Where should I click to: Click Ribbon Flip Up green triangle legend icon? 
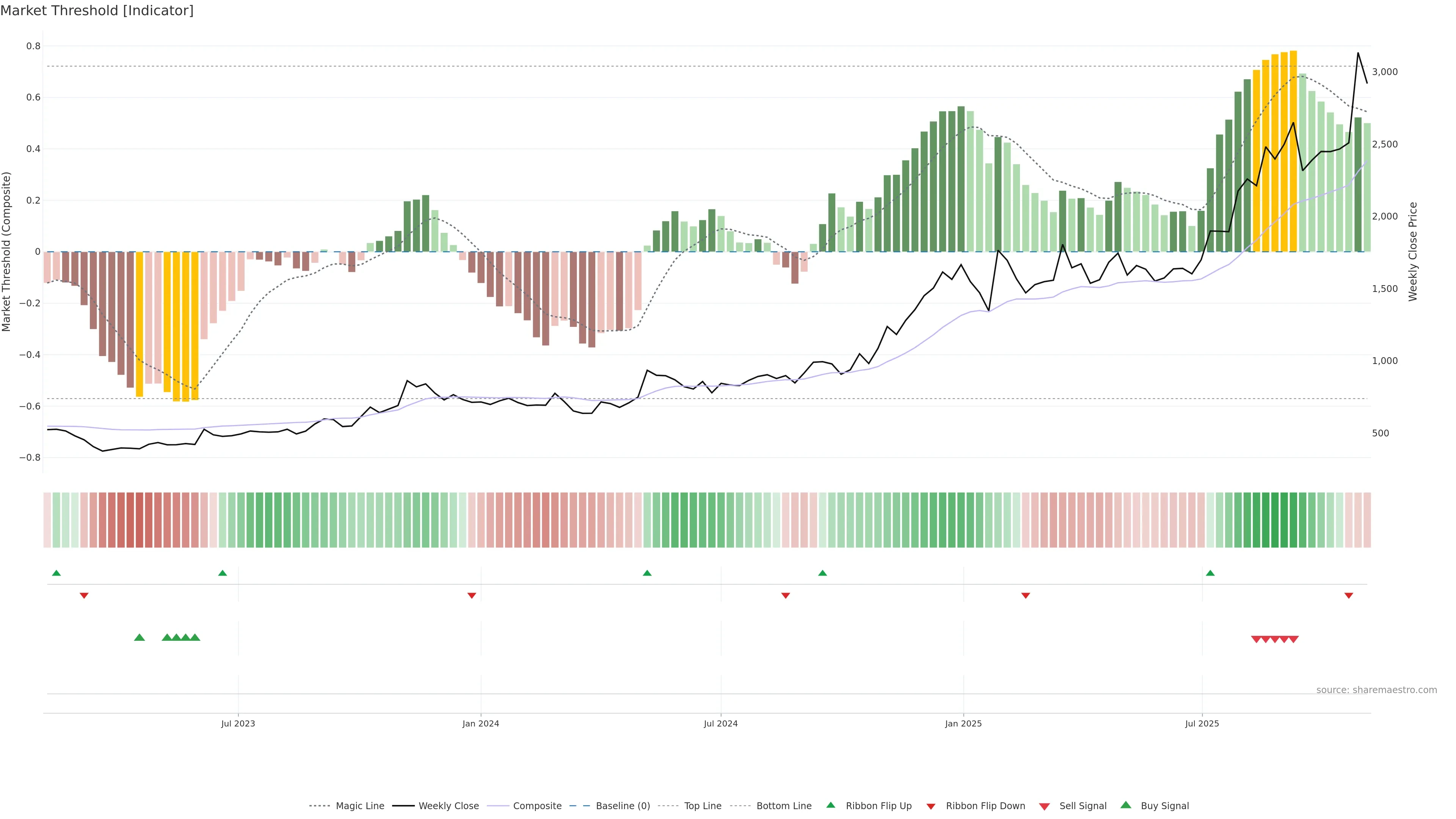pyautogui.click(x=830, y=805)
